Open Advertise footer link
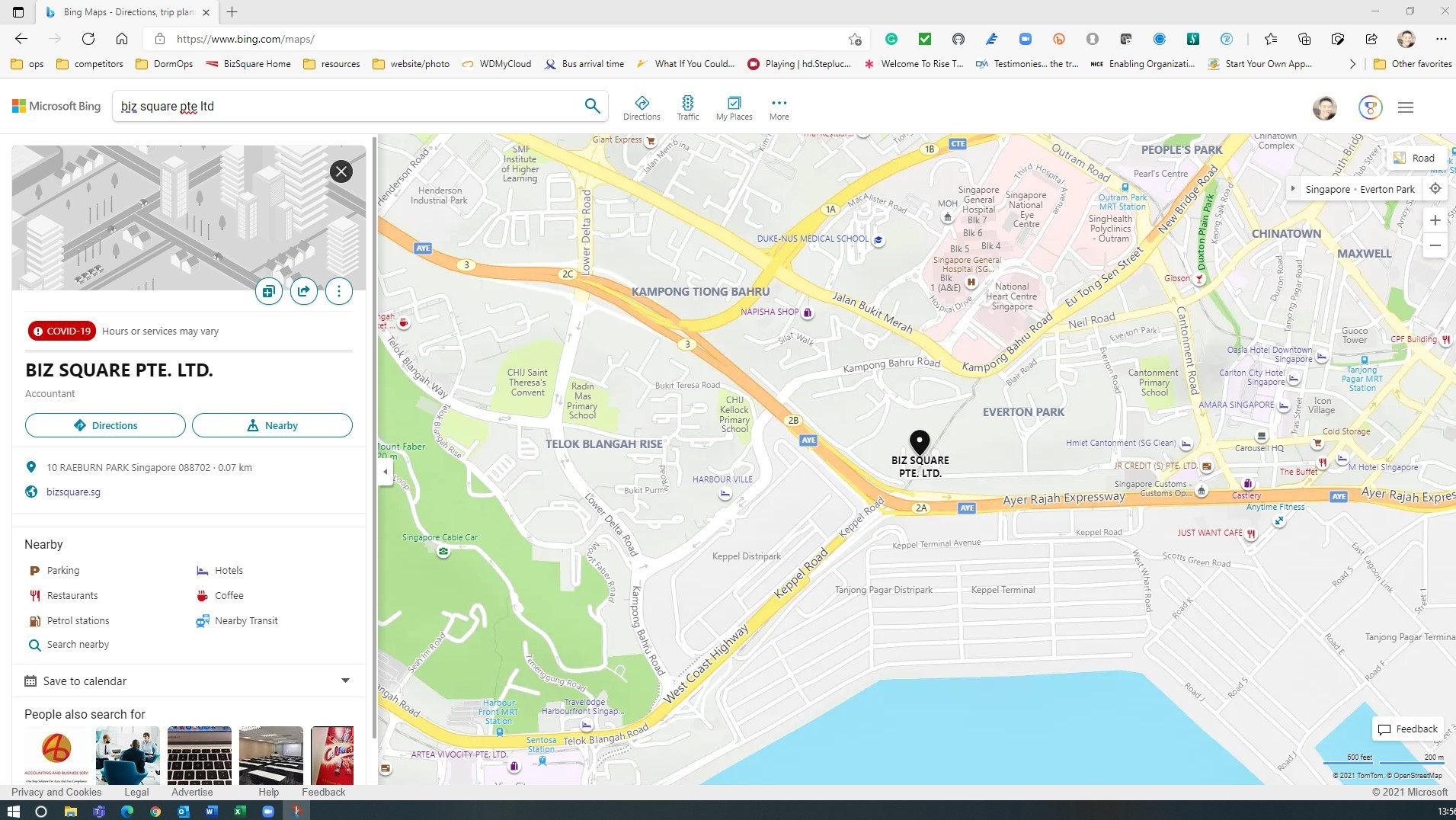1456x820 pixels. (x=192, y=792)
